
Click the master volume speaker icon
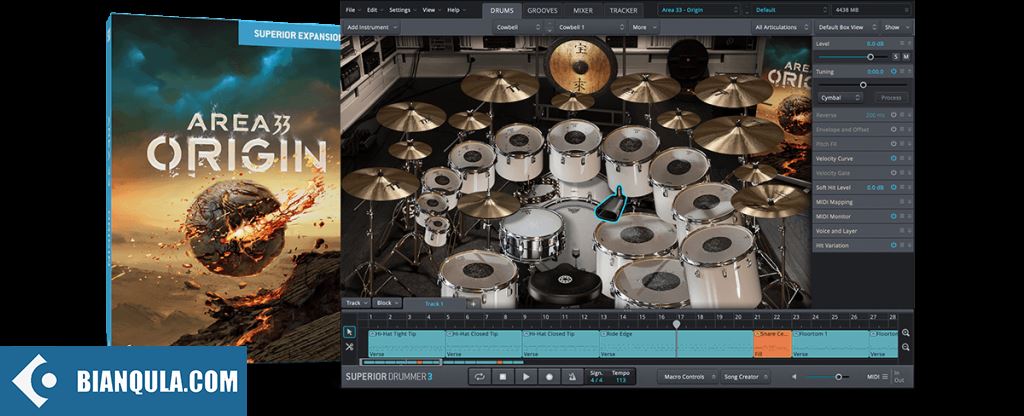[795, 377]
